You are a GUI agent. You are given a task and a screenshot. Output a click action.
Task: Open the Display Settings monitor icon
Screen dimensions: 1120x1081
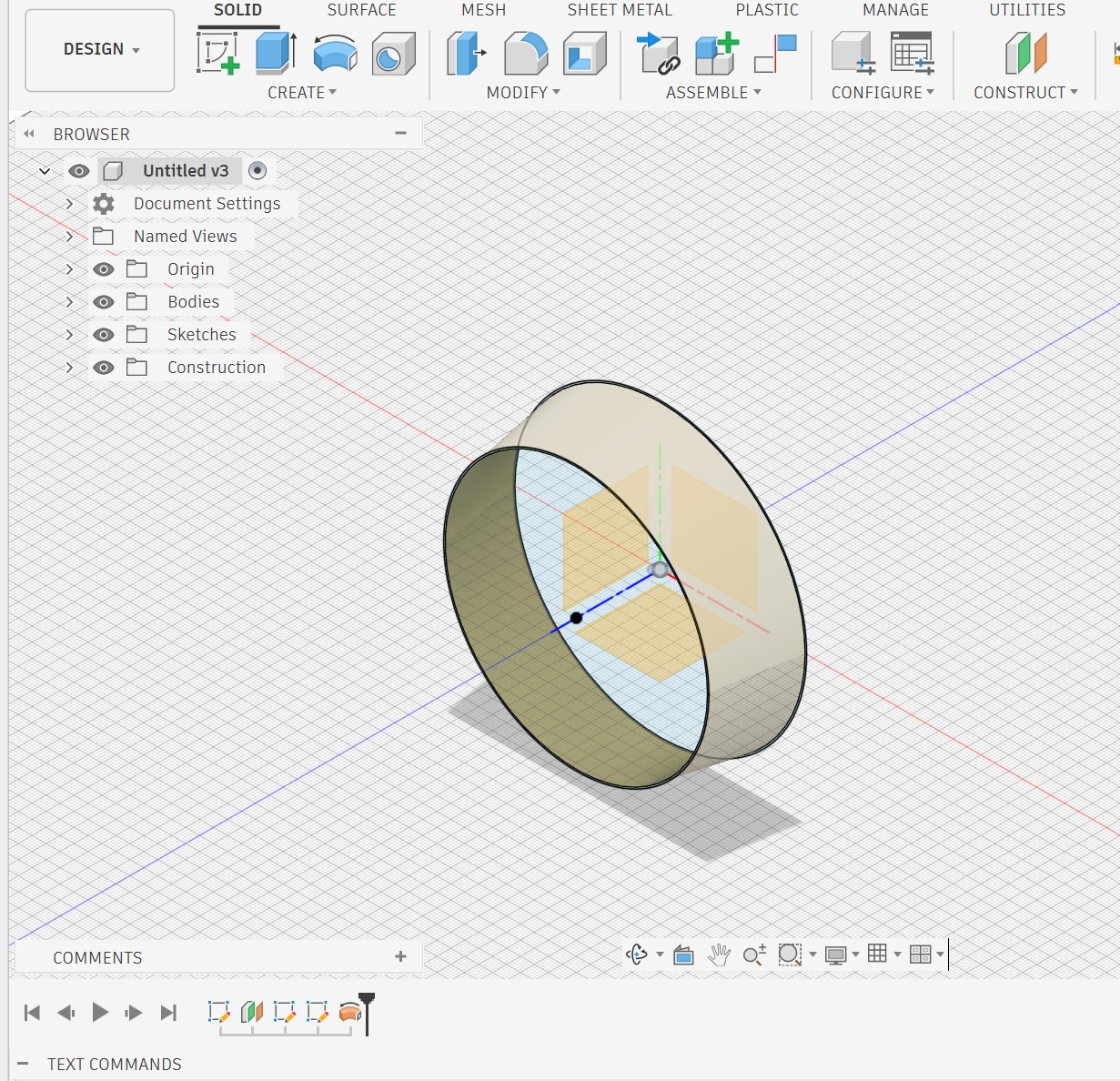(x=835, y=955)
